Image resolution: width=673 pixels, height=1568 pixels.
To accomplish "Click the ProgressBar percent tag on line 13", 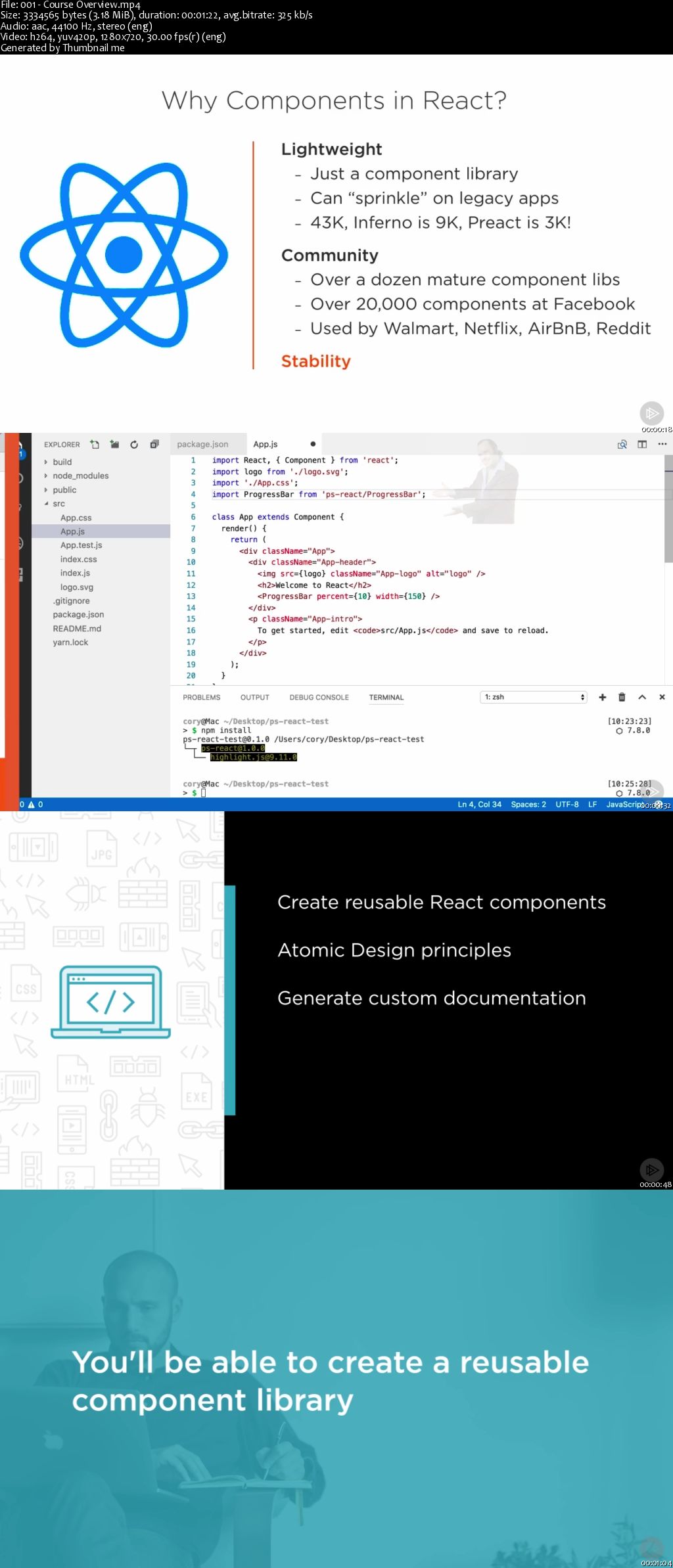I will [x=348, y=597].
